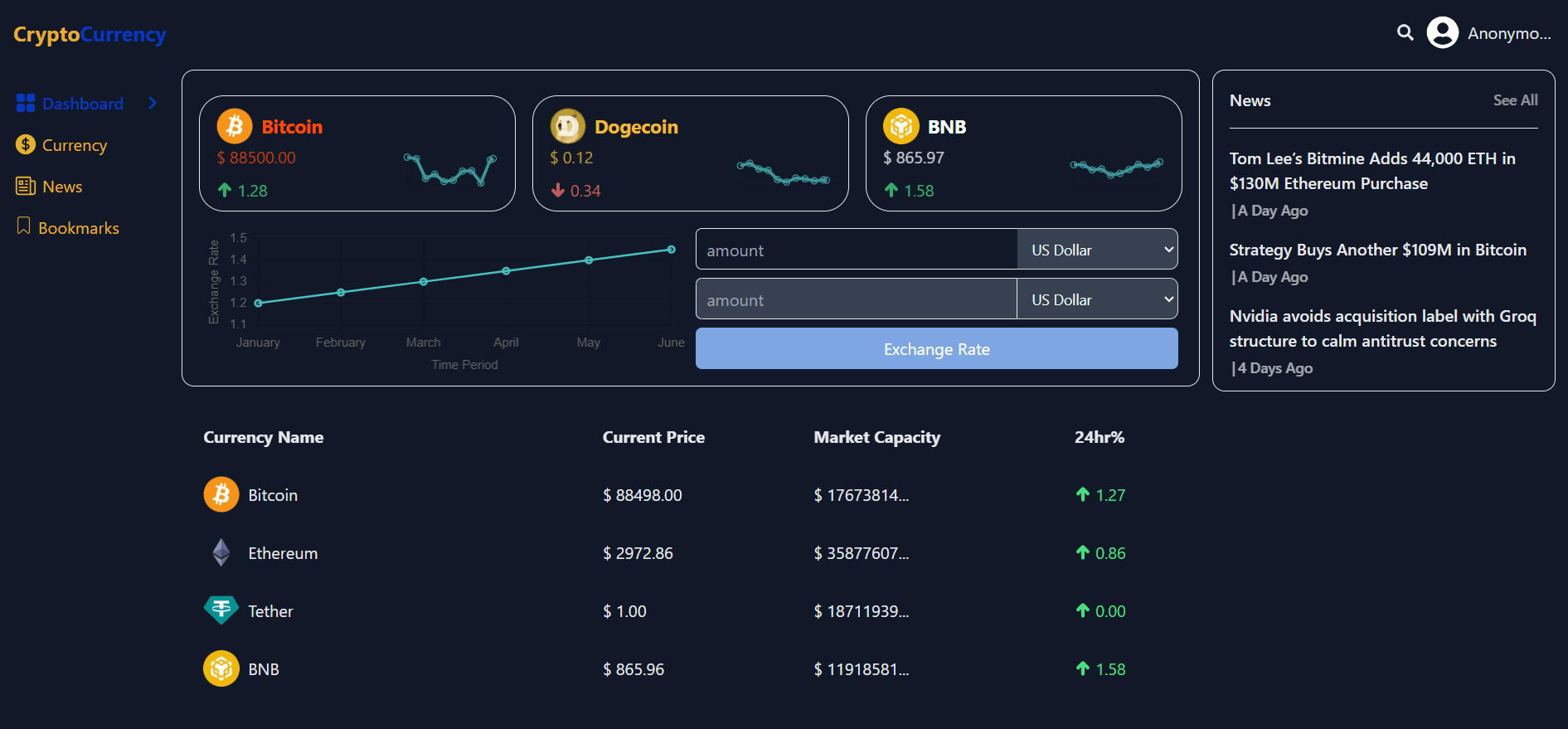The height and width of the screenshot is (729, 1568).
Task: Click the $ 88500.00 Bitcoin price
Action: pos(256,158)
